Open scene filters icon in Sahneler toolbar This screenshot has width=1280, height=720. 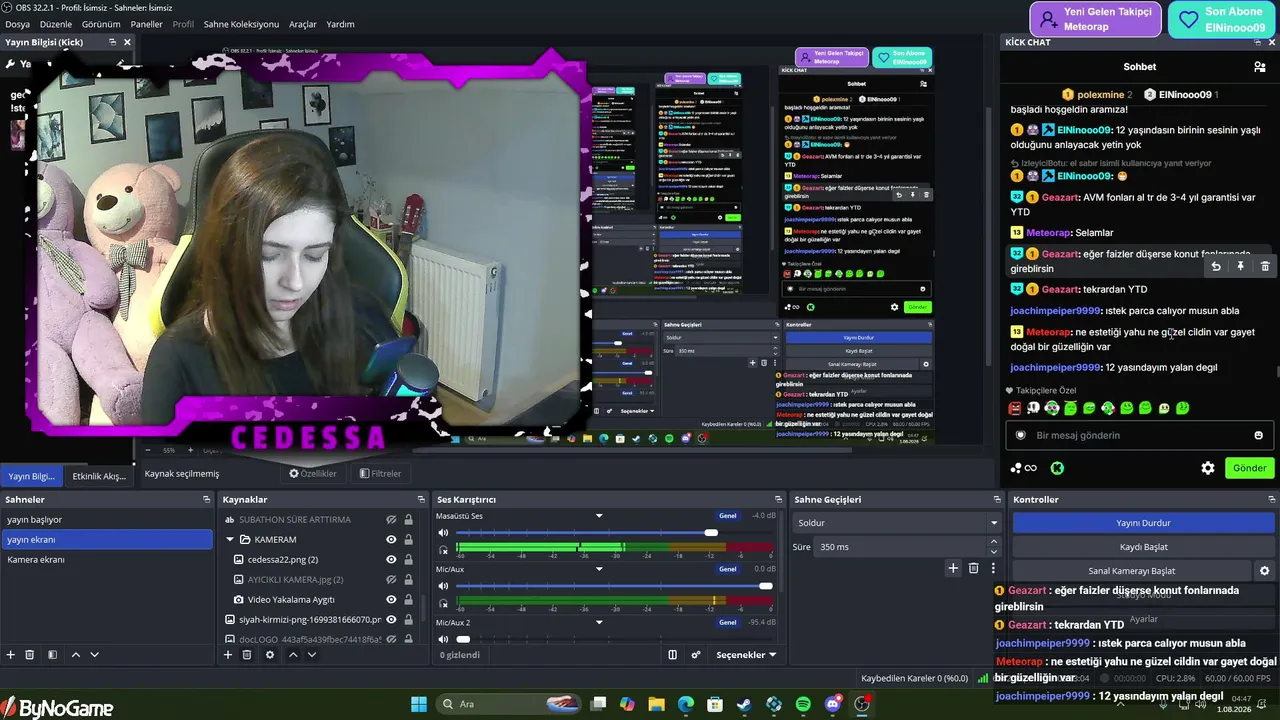tap(51, 655)
